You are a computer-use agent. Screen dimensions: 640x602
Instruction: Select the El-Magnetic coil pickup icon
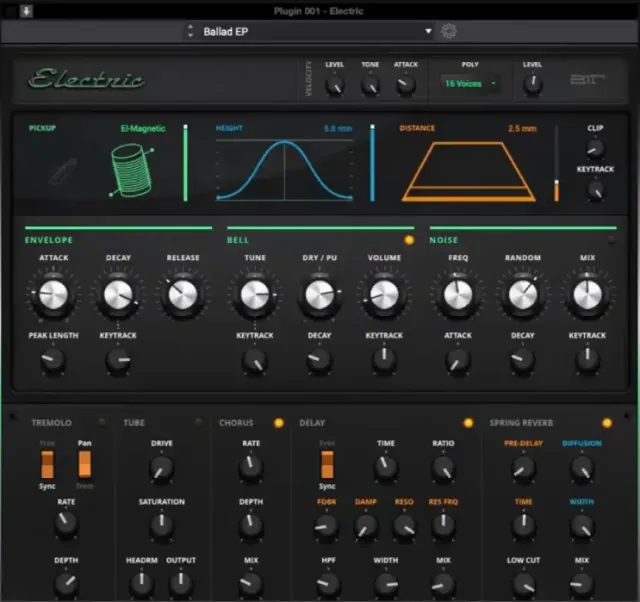132,169
